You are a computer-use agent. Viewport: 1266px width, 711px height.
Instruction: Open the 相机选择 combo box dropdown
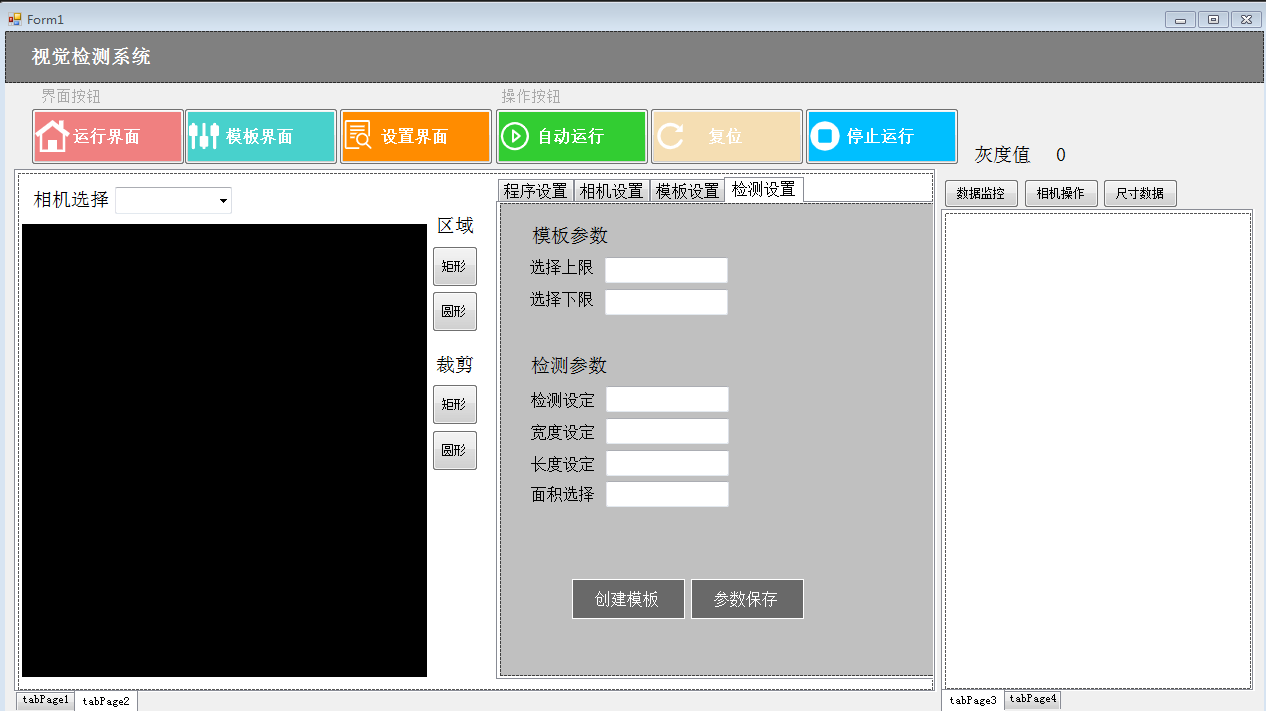(x=223, y=201)
